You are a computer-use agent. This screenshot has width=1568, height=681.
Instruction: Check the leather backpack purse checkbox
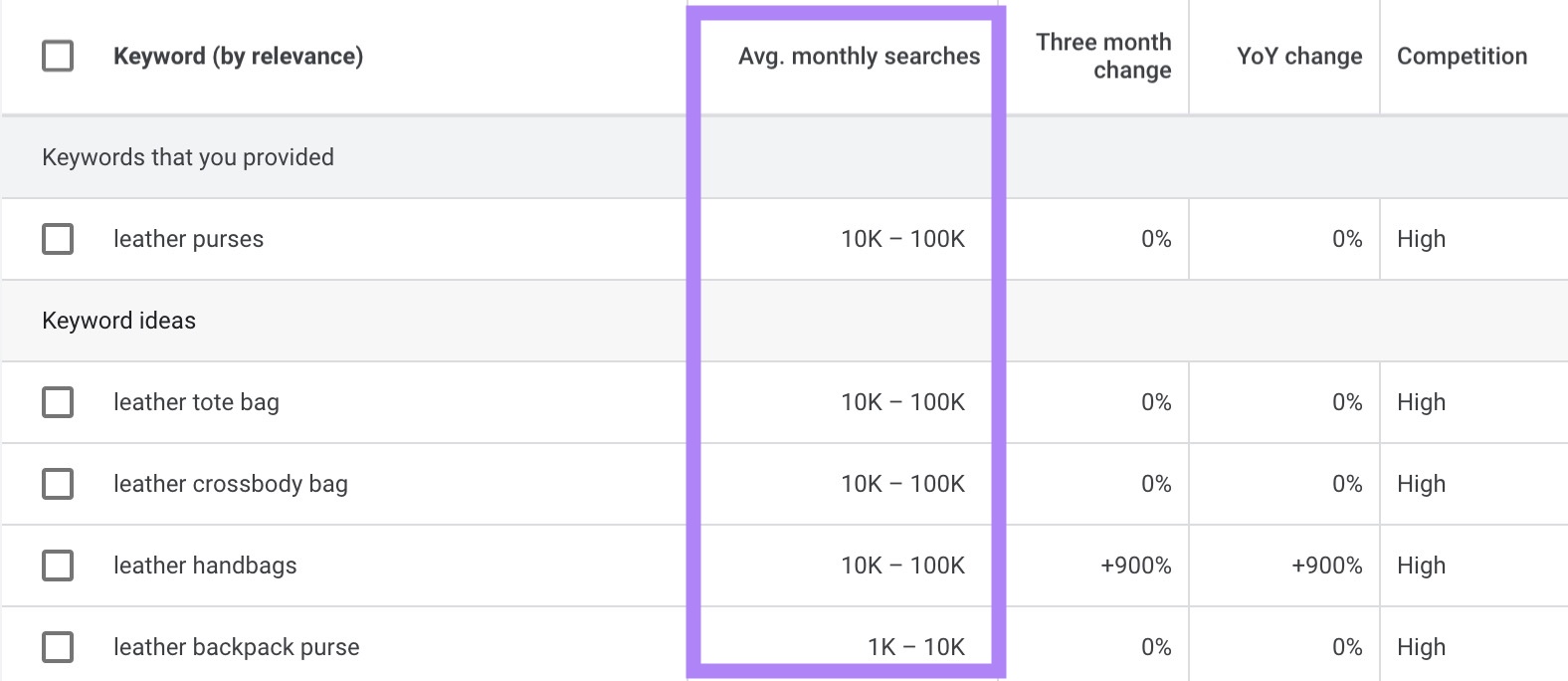click(57, 646)
